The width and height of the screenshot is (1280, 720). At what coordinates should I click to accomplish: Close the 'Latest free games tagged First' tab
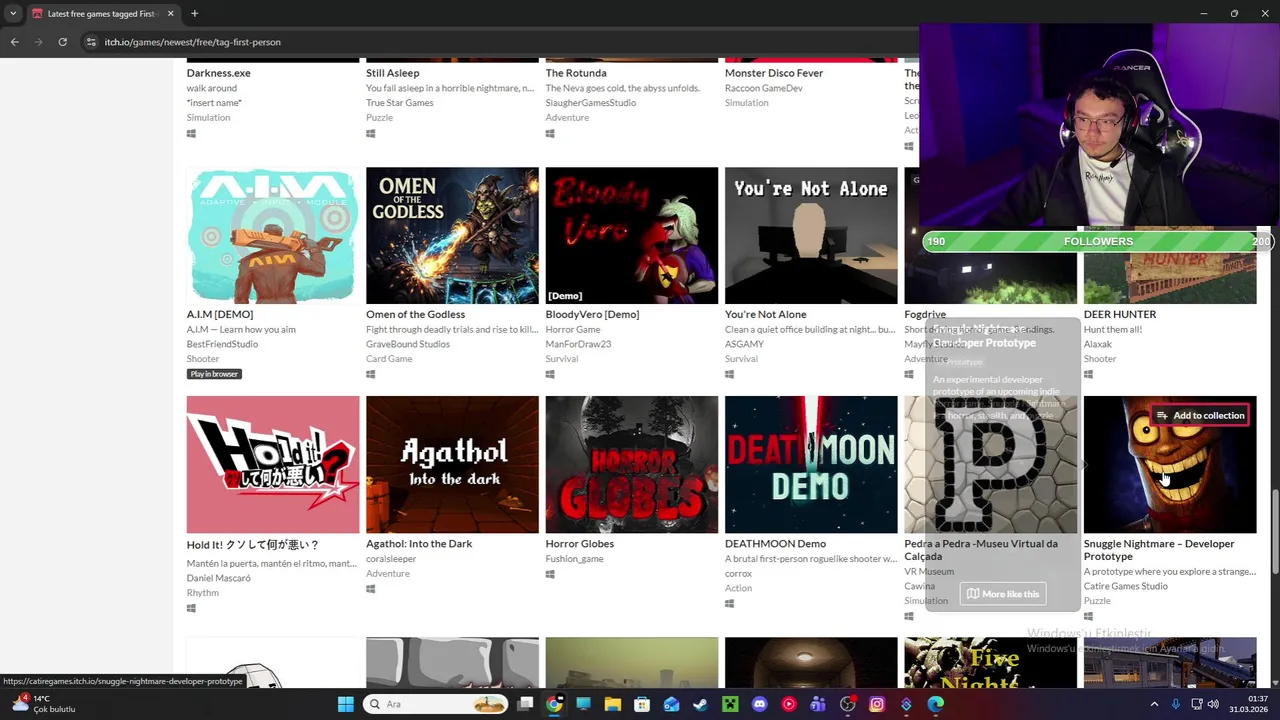coord(170,14)
